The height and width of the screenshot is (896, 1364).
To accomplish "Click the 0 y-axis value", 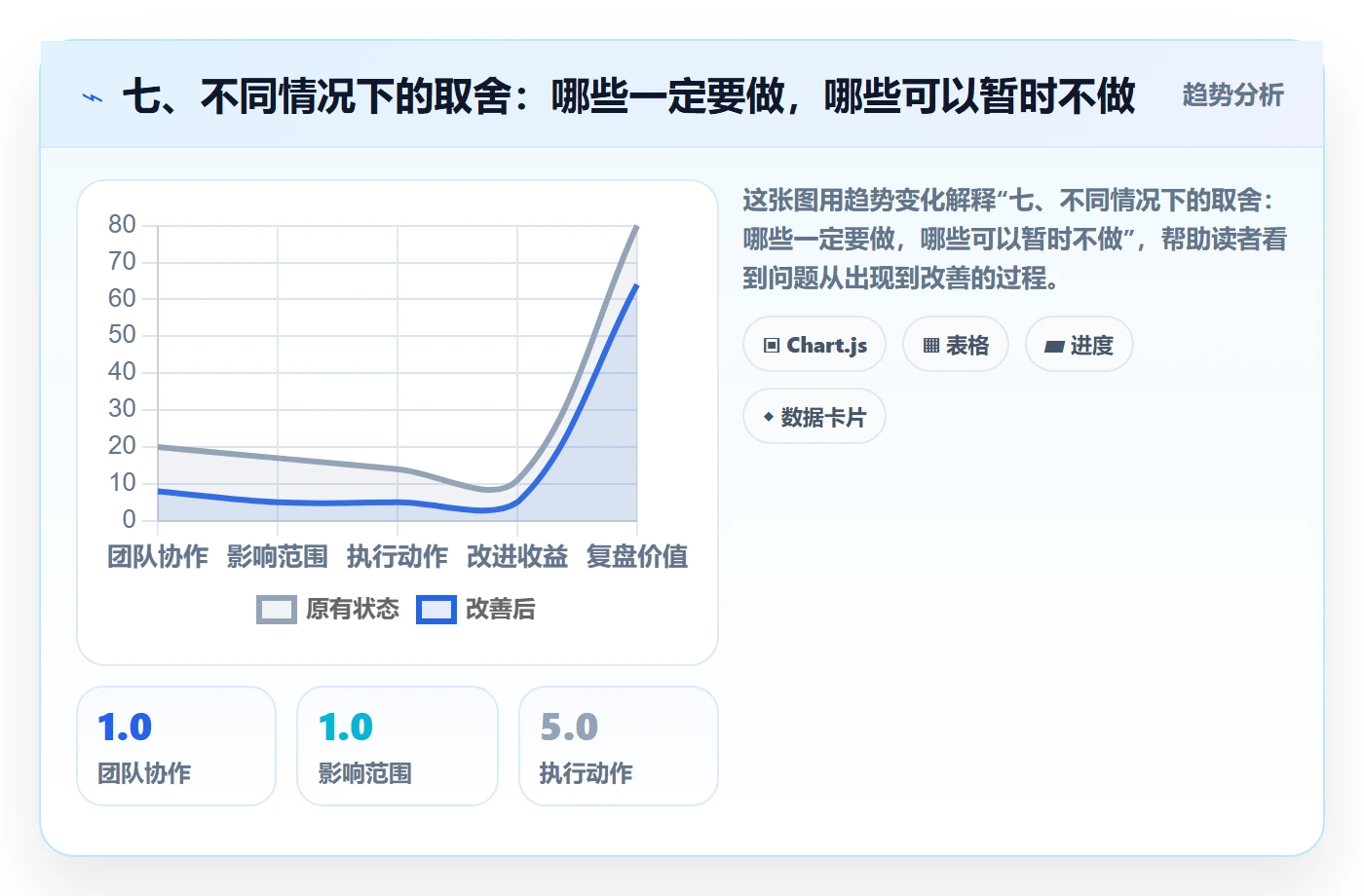I will [x=130, y=519].
